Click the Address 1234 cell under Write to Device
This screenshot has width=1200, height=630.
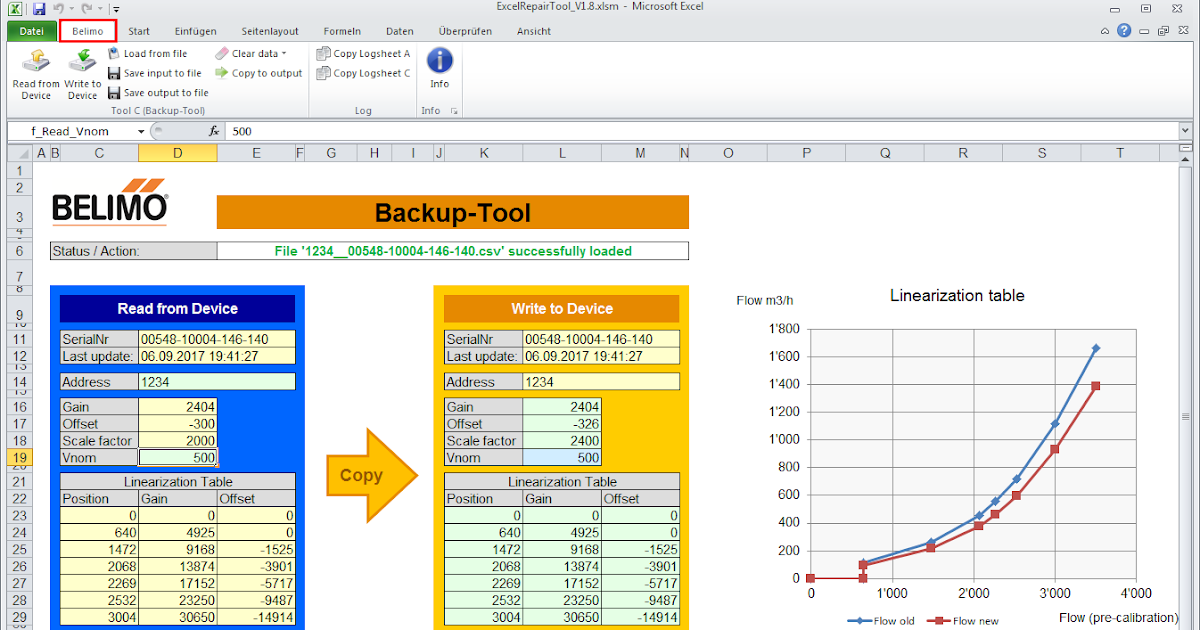click(x=601, y=382)
